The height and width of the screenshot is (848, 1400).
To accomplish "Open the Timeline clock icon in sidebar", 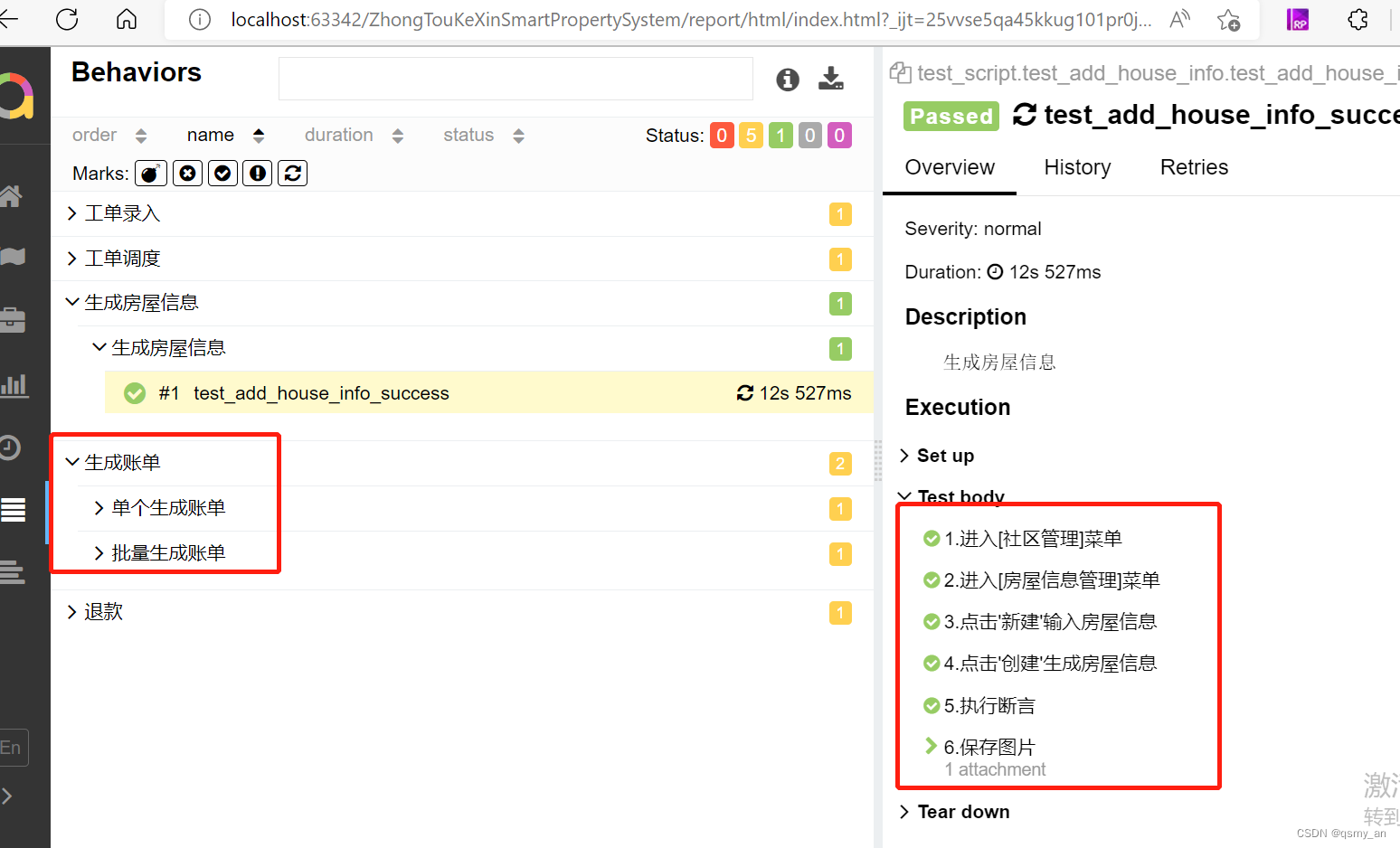I will tap(10, 448).
